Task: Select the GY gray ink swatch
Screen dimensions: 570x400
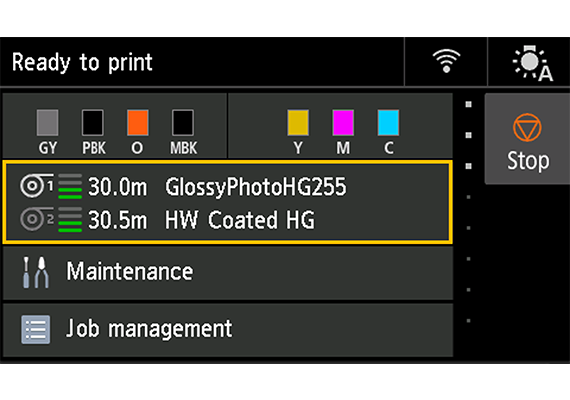Action: (x=47, y=123)
